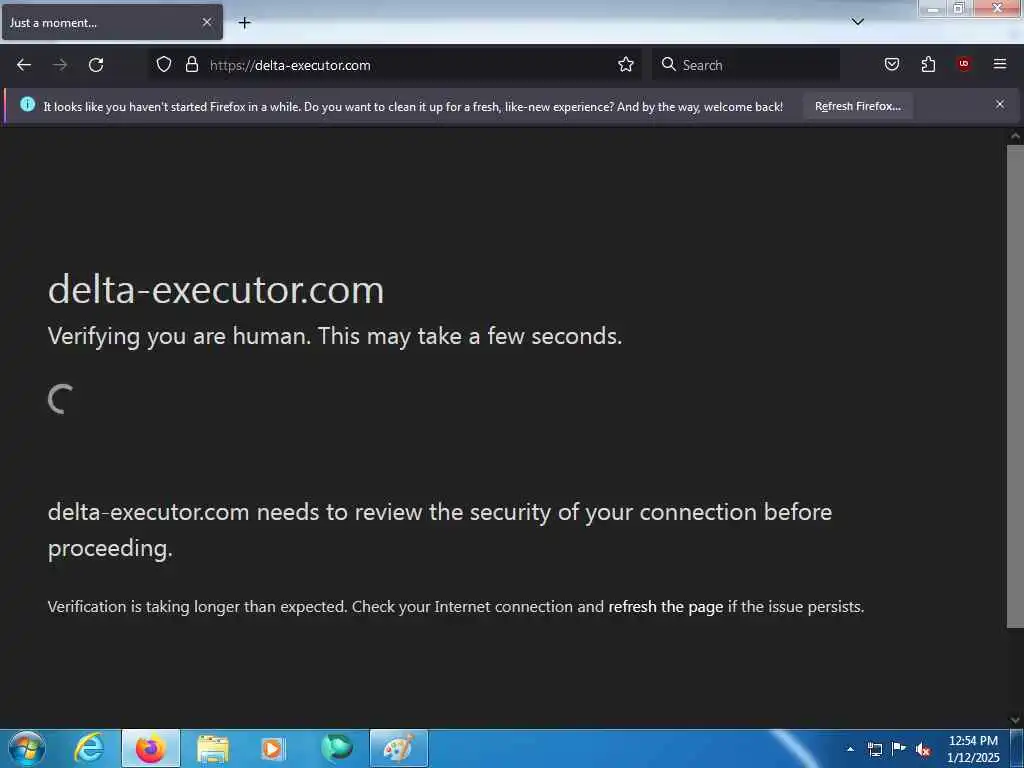Viewport: 1024px width, 768px height.
Task: List all tabs dropdown
Action: (858, 22)
